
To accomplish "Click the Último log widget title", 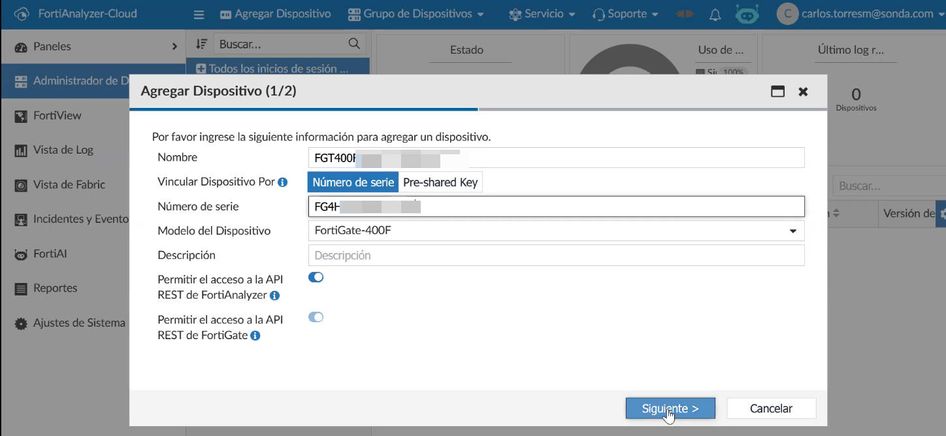I will point(851,50).
